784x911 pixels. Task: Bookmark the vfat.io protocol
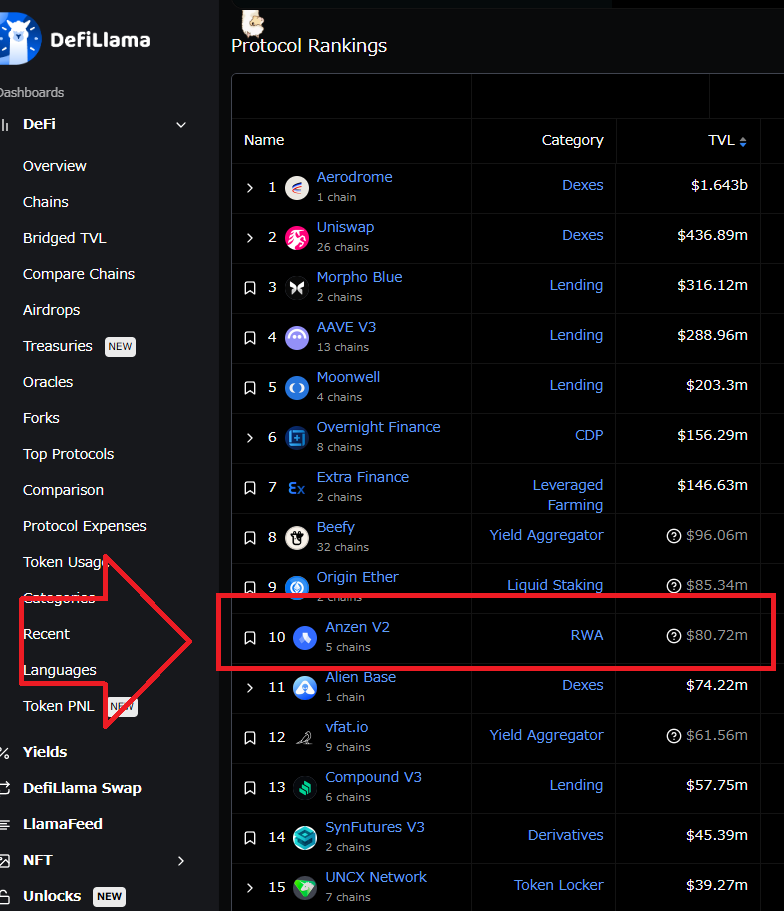coord(250,737)
